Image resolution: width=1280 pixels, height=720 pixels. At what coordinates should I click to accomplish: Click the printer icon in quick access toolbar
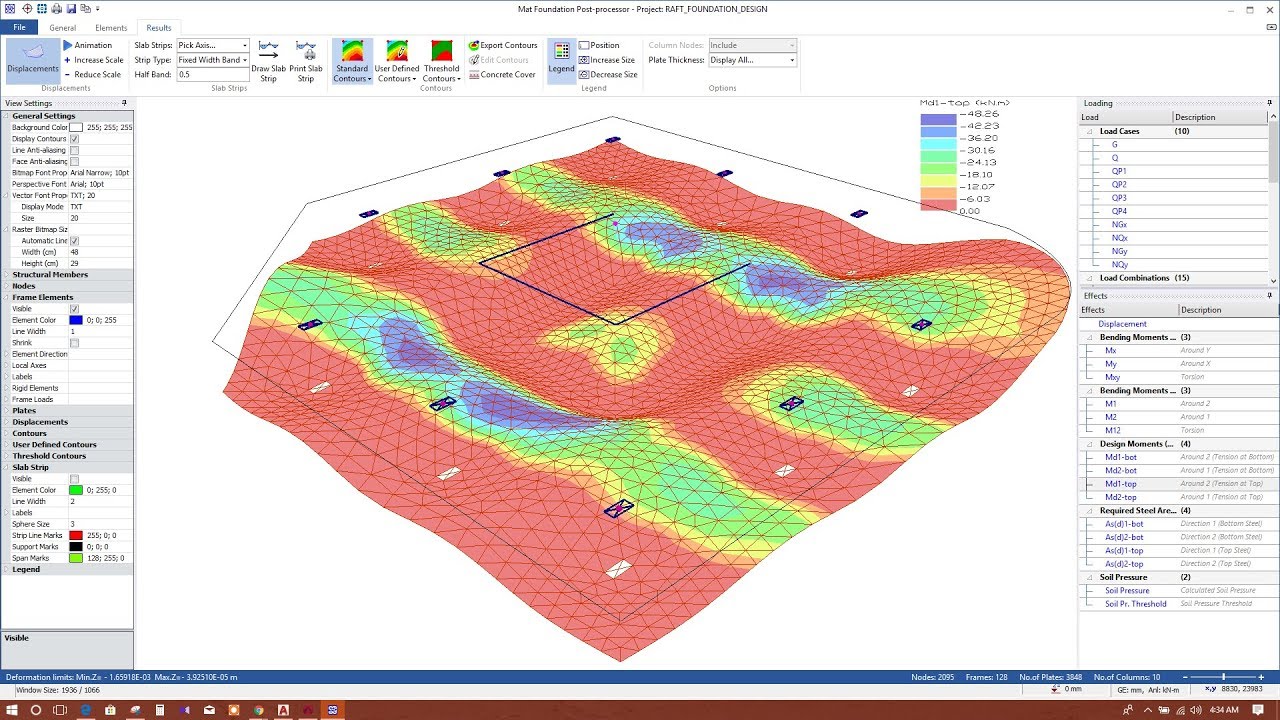56,8
